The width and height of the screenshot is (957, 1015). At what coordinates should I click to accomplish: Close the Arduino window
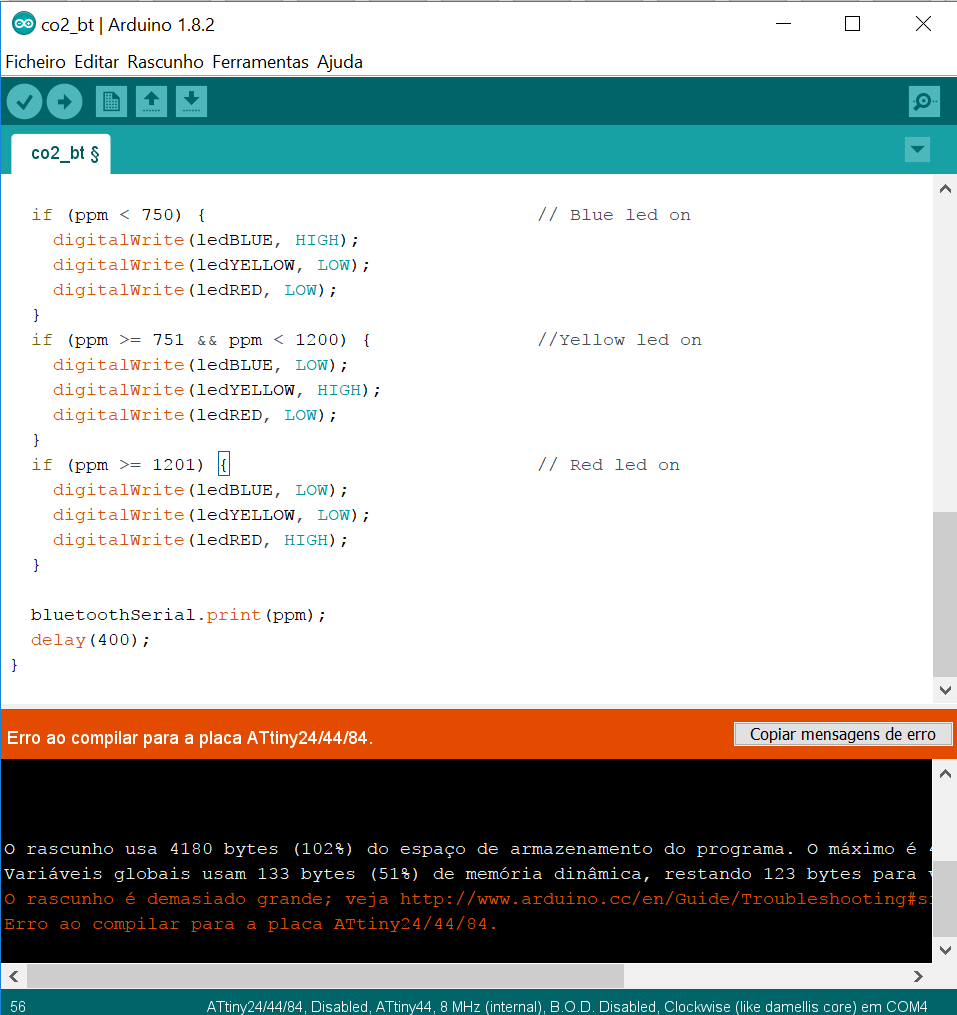[923, 24]
